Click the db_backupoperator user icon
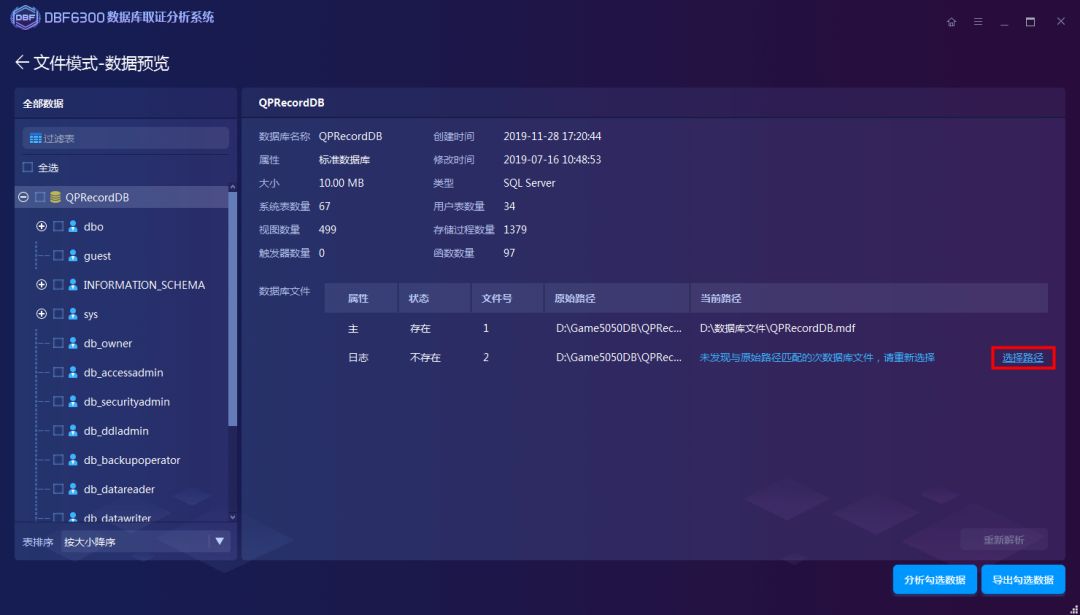The image size is (1080, 615). pyautogui.click(x=73, y=460)
